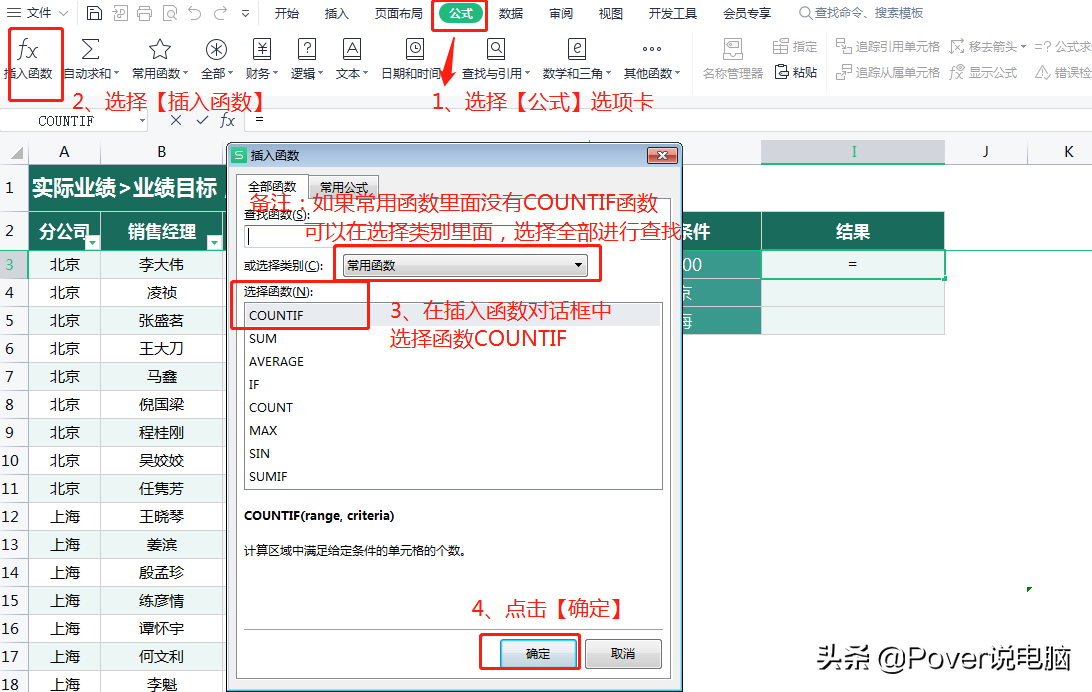Expand the quick access toolbar customize arrow
Image resolution: width=1092 pixels, height=692 pixels.
click(x=245, y=13)
